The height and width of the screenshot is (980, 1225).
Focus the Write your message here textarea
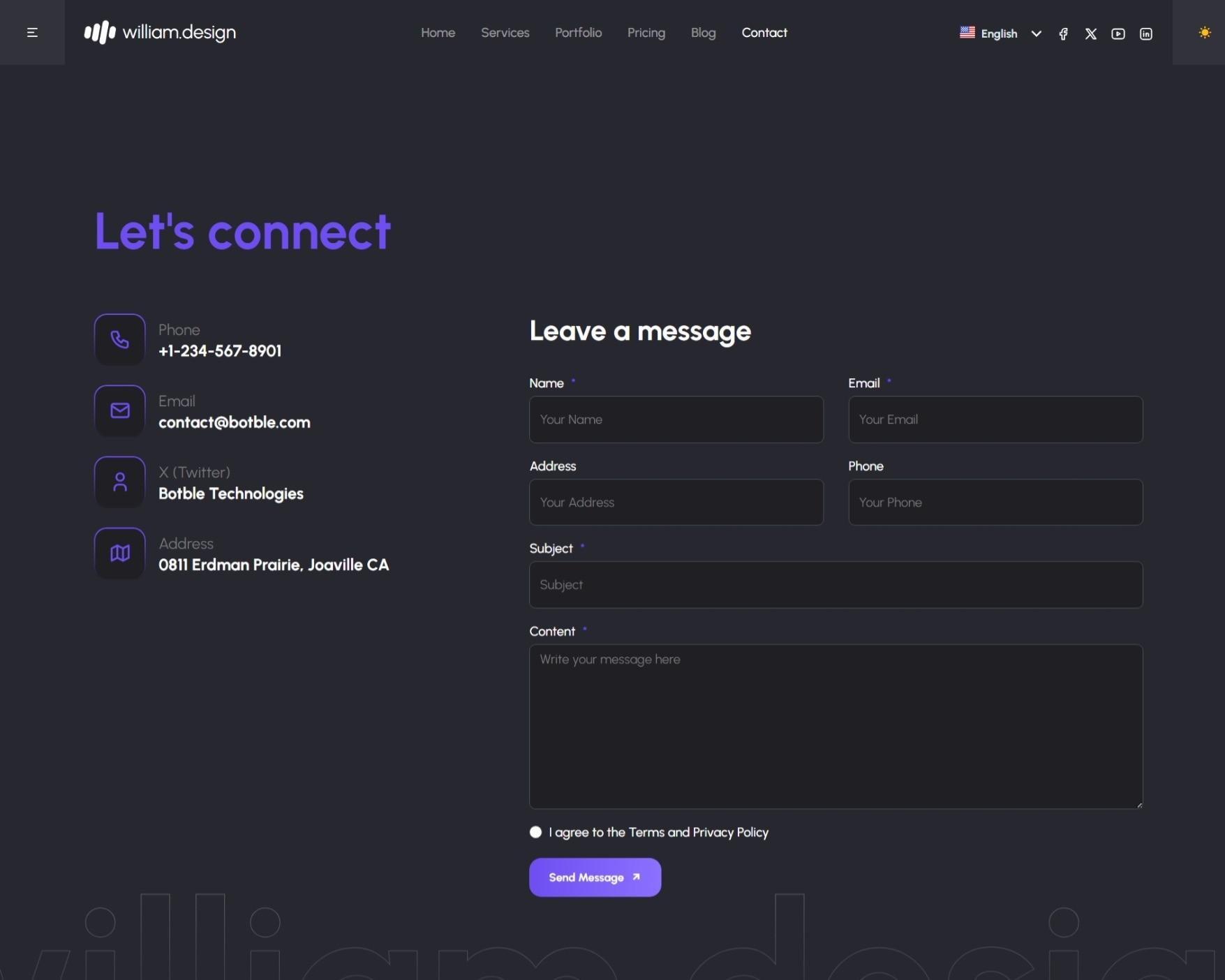[x=836, y=727]
